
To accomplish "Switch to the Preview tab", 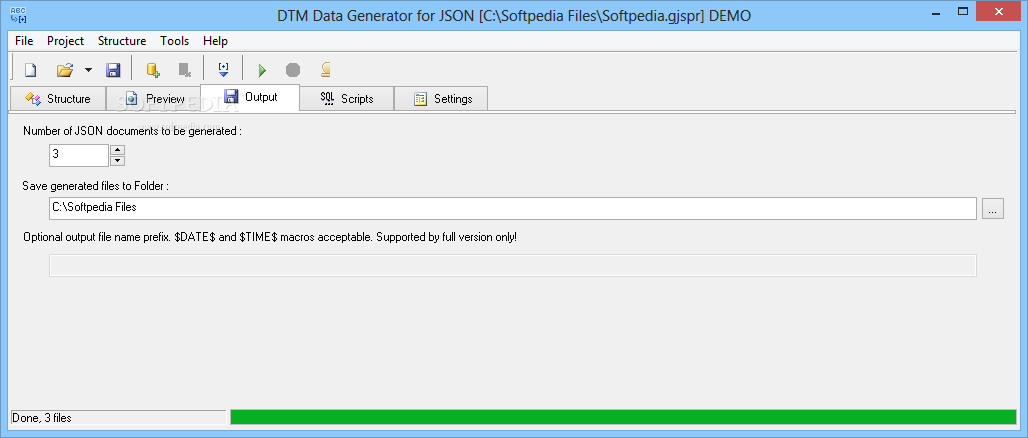I will click(x=153, y=98).
